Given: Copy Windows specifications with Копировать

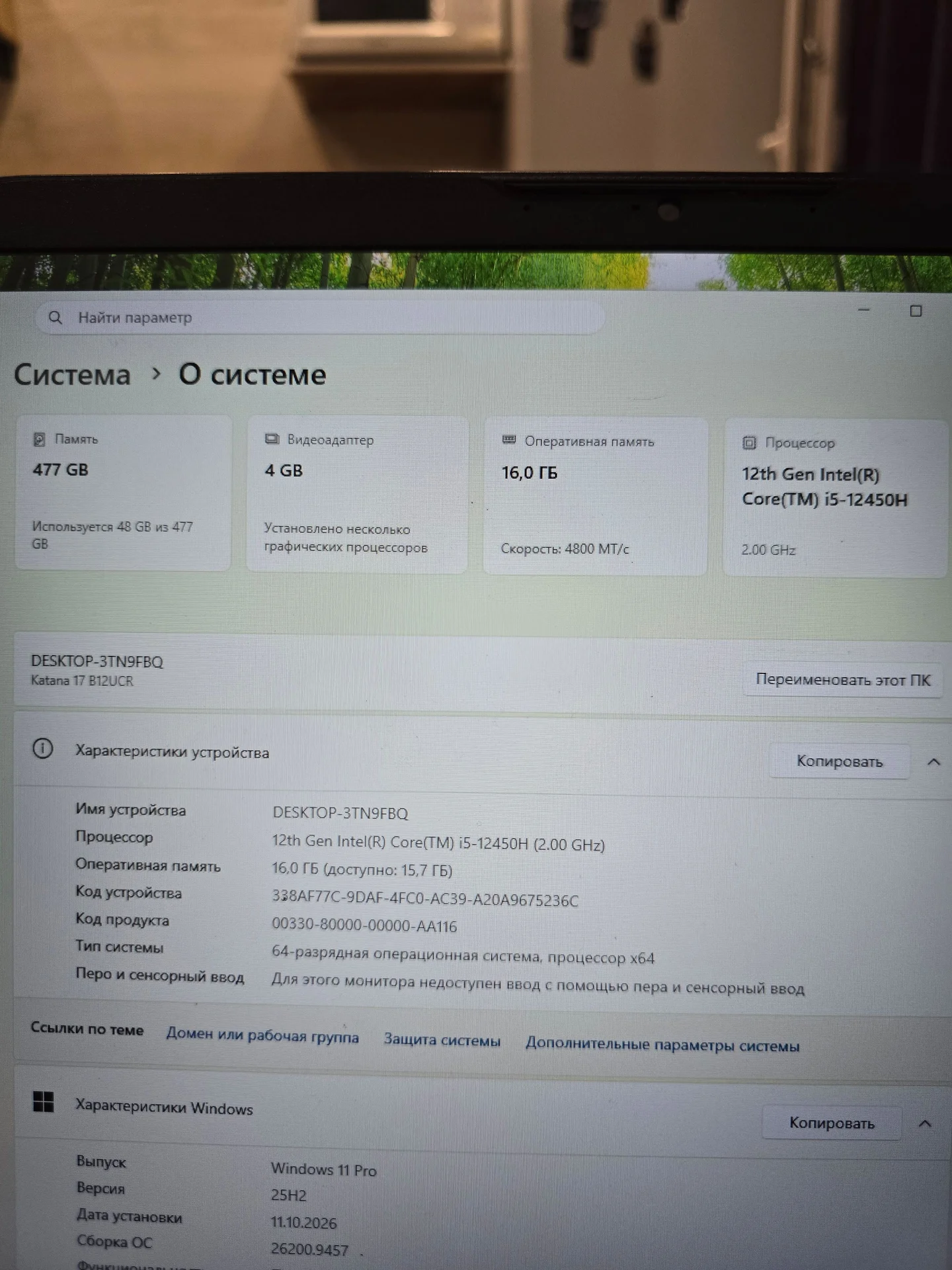Looking at the screenshot, I should pos(832,1122).
